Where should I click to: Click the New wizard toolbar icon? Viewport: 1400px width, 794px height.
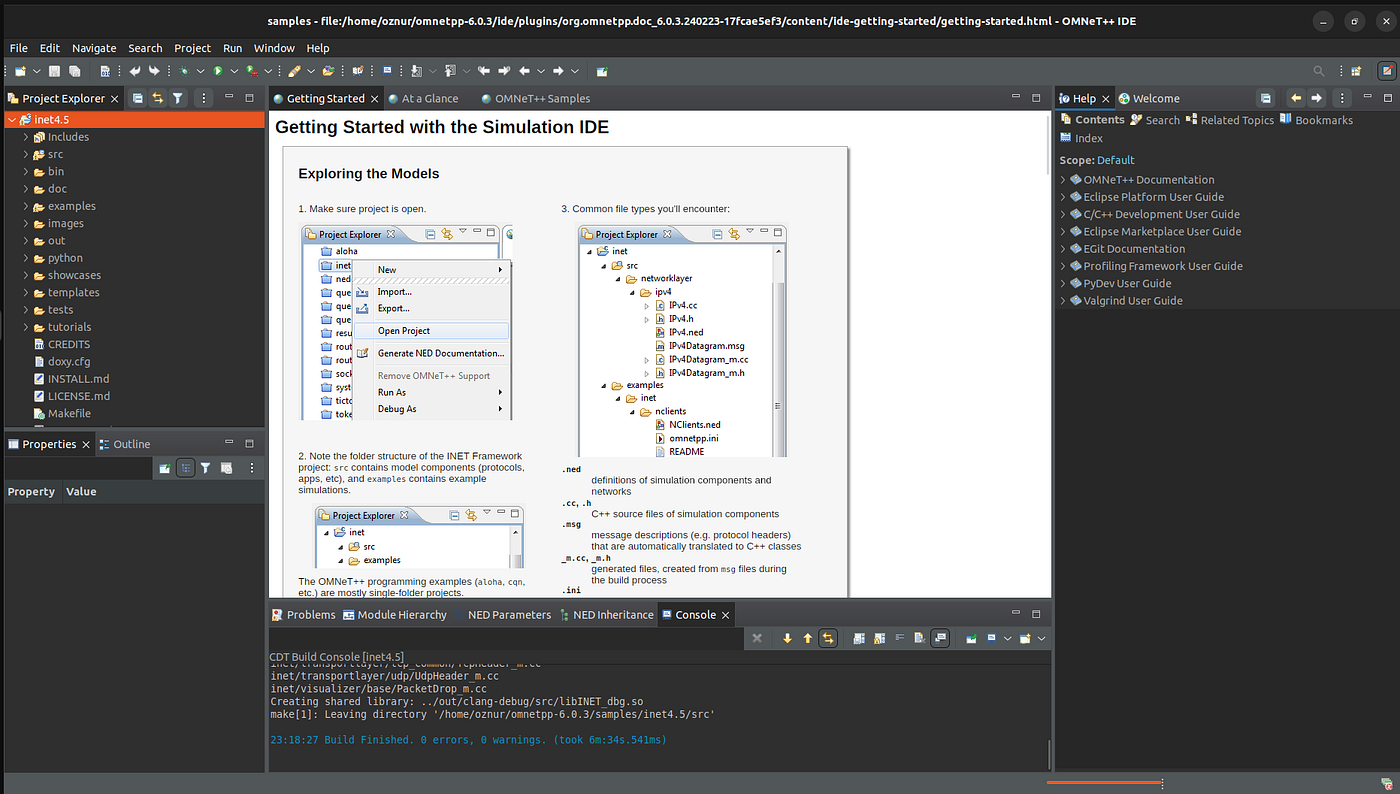tap(20, 71)
